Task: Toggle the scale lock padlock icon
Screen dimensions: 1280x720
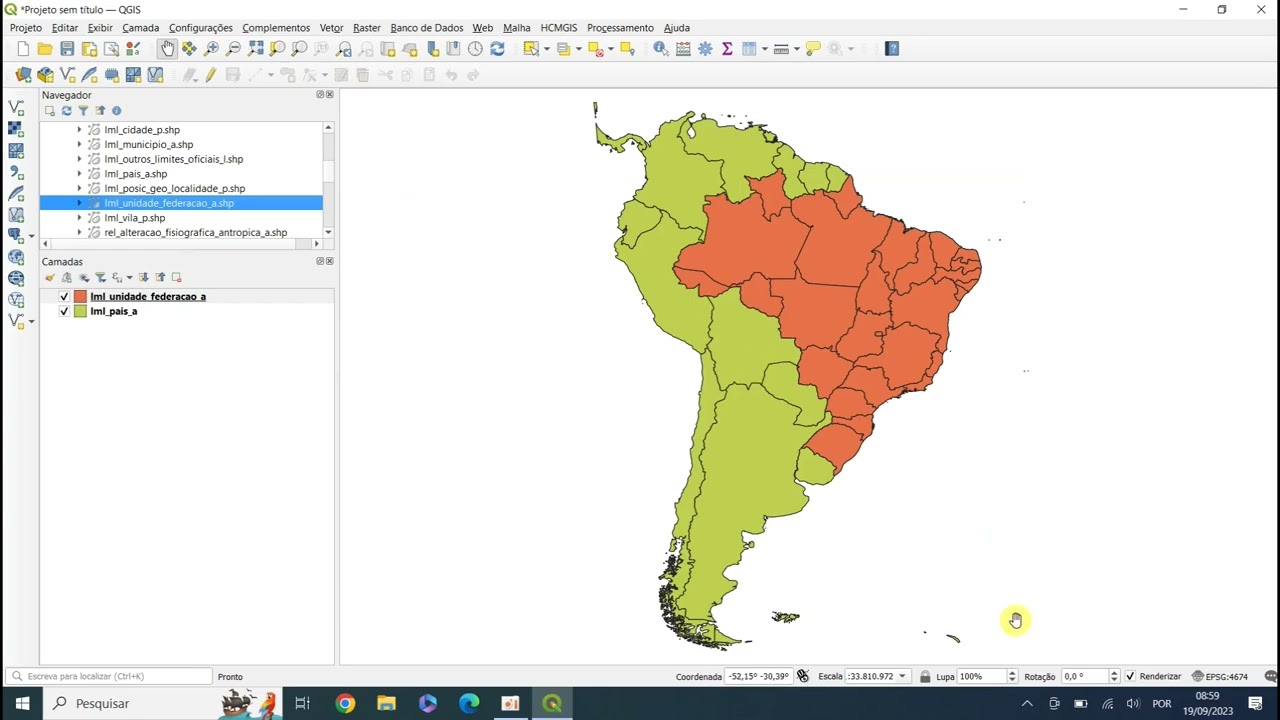Action: click(x=925, y=677)
